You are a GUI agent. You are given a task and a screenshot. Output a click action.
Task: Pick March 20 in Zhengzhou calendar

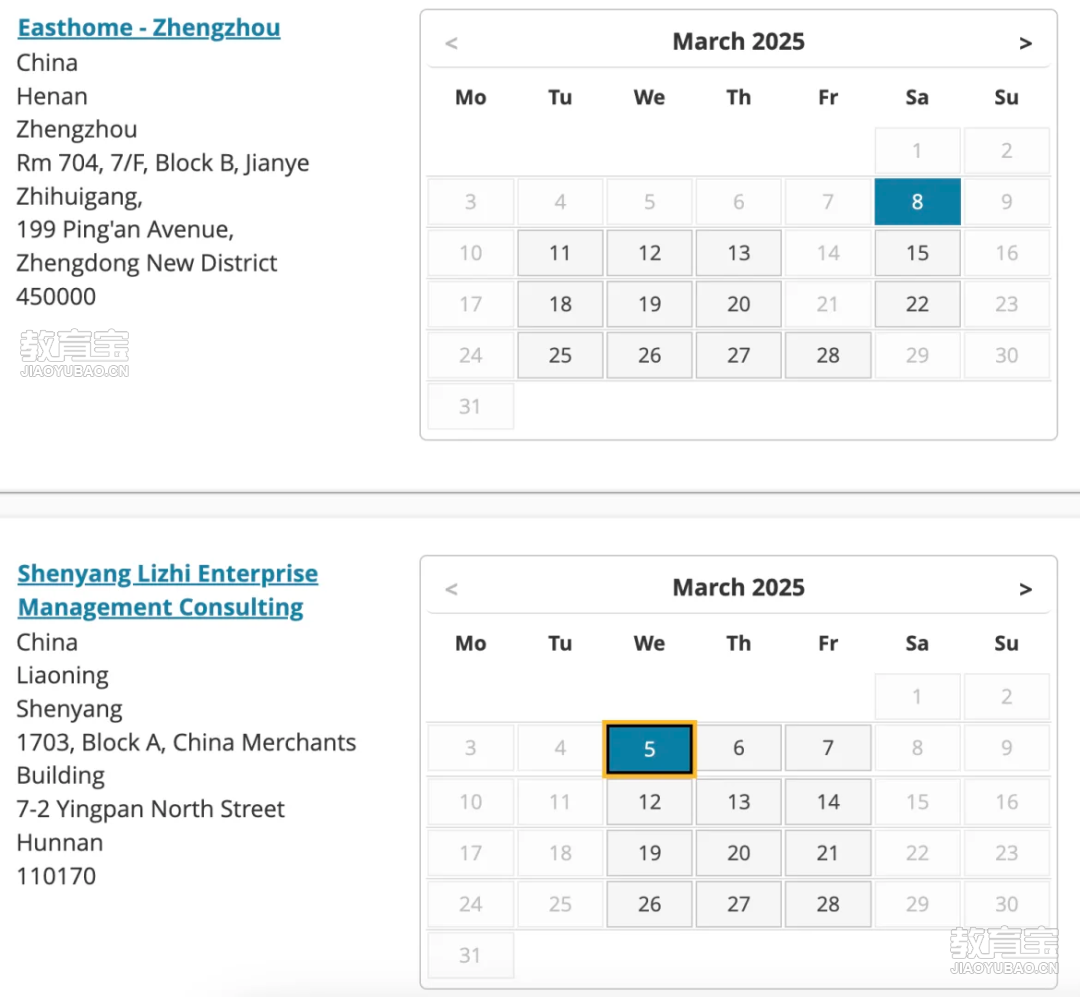pyautogui.click(x=739, y=304)
